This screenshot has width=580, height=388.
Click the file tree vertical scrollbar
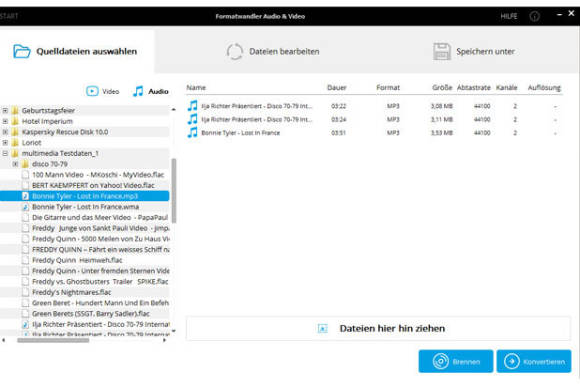[x=173, y=191]
